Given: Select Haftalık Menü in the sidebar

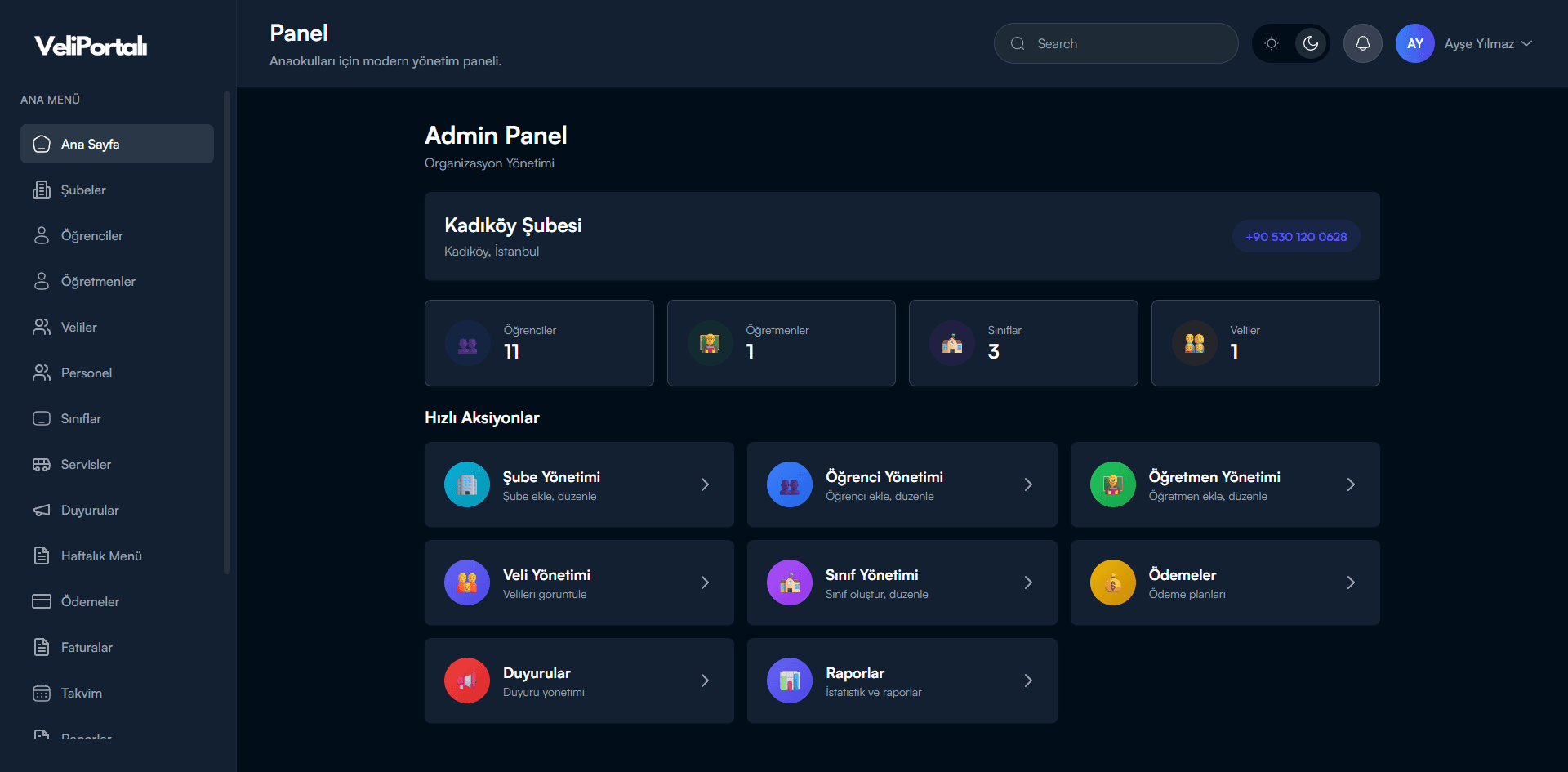Looking at the screenshot, I should (x=101, y=556).
